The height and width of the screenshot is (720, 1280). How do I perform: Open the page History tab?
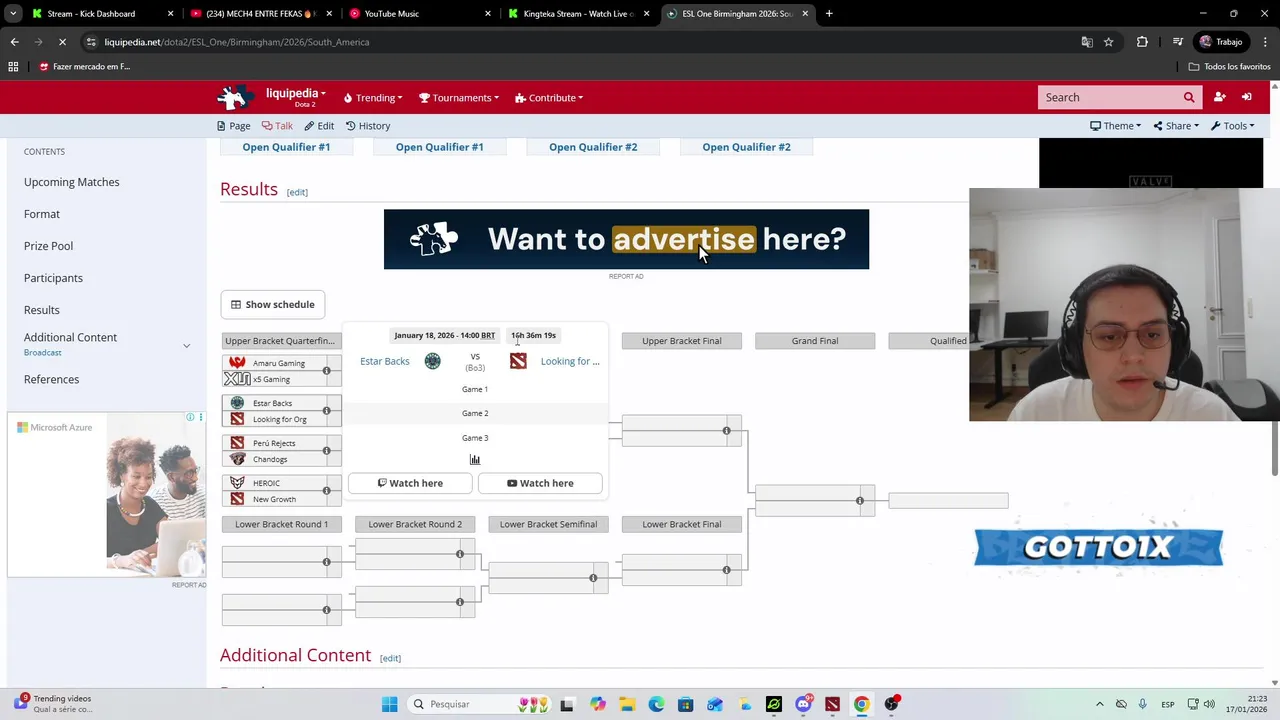(368, 126)
